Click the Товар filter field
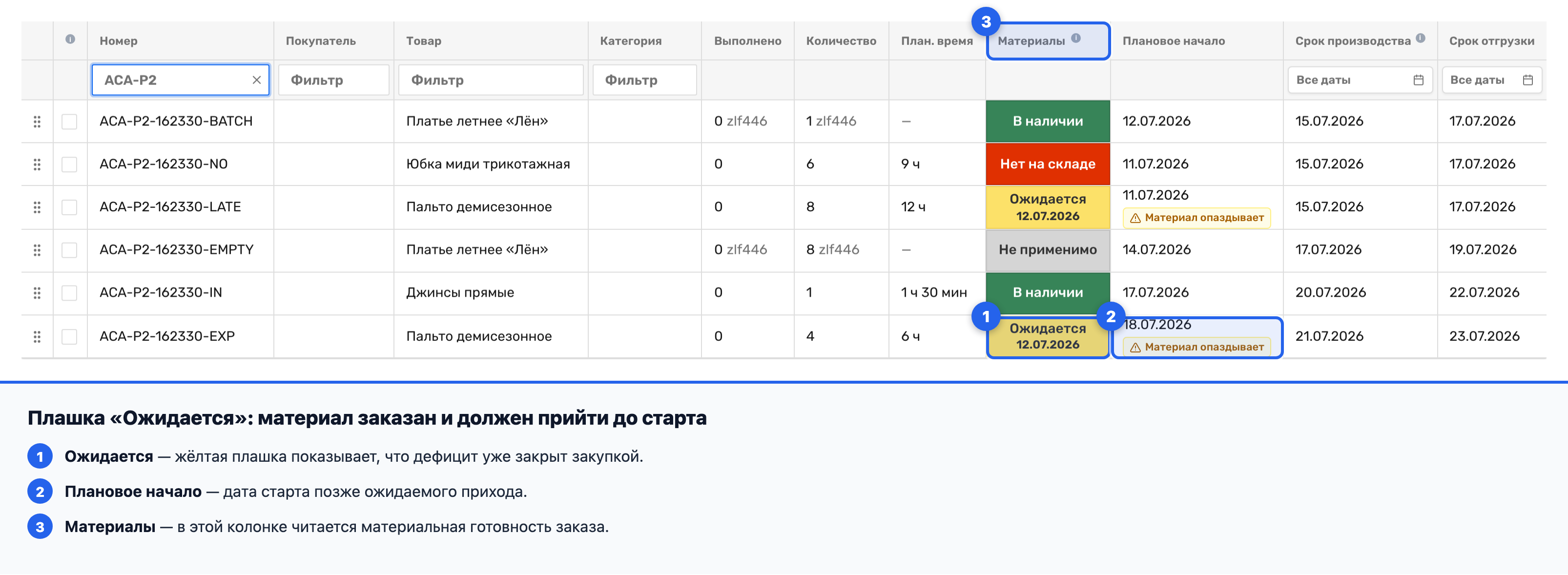This screenshot has width=1568, height=575. 491,80
